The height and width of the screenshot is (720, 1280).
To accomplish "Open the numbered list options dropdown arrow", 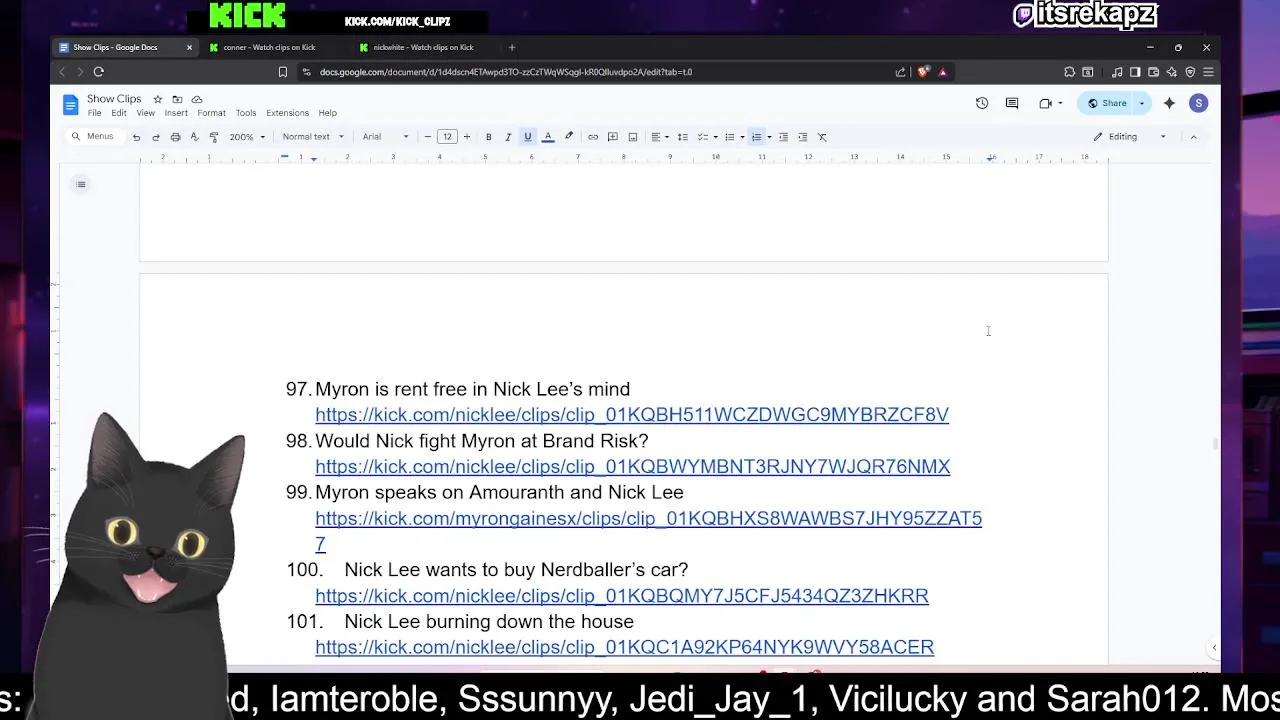I will tap(769, 137).
